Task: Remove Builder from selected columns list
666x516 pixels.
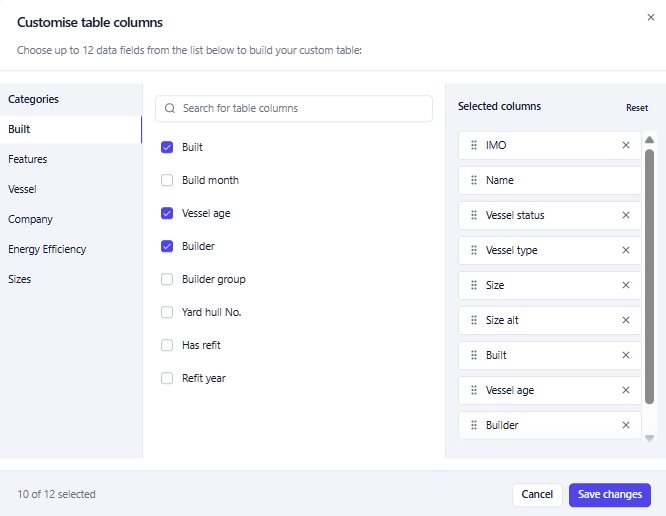Action: click(626, 425)
